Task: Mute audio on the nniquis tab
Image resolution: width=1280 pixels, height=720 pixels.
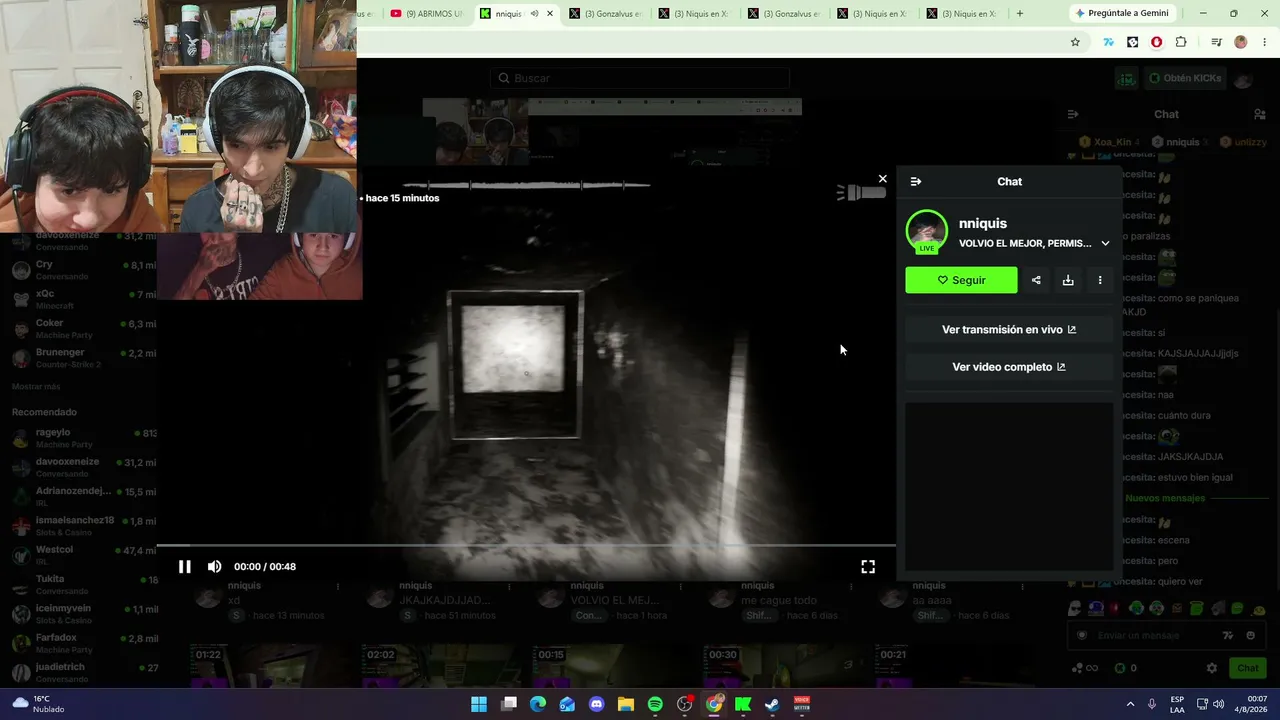Action: 535,14
